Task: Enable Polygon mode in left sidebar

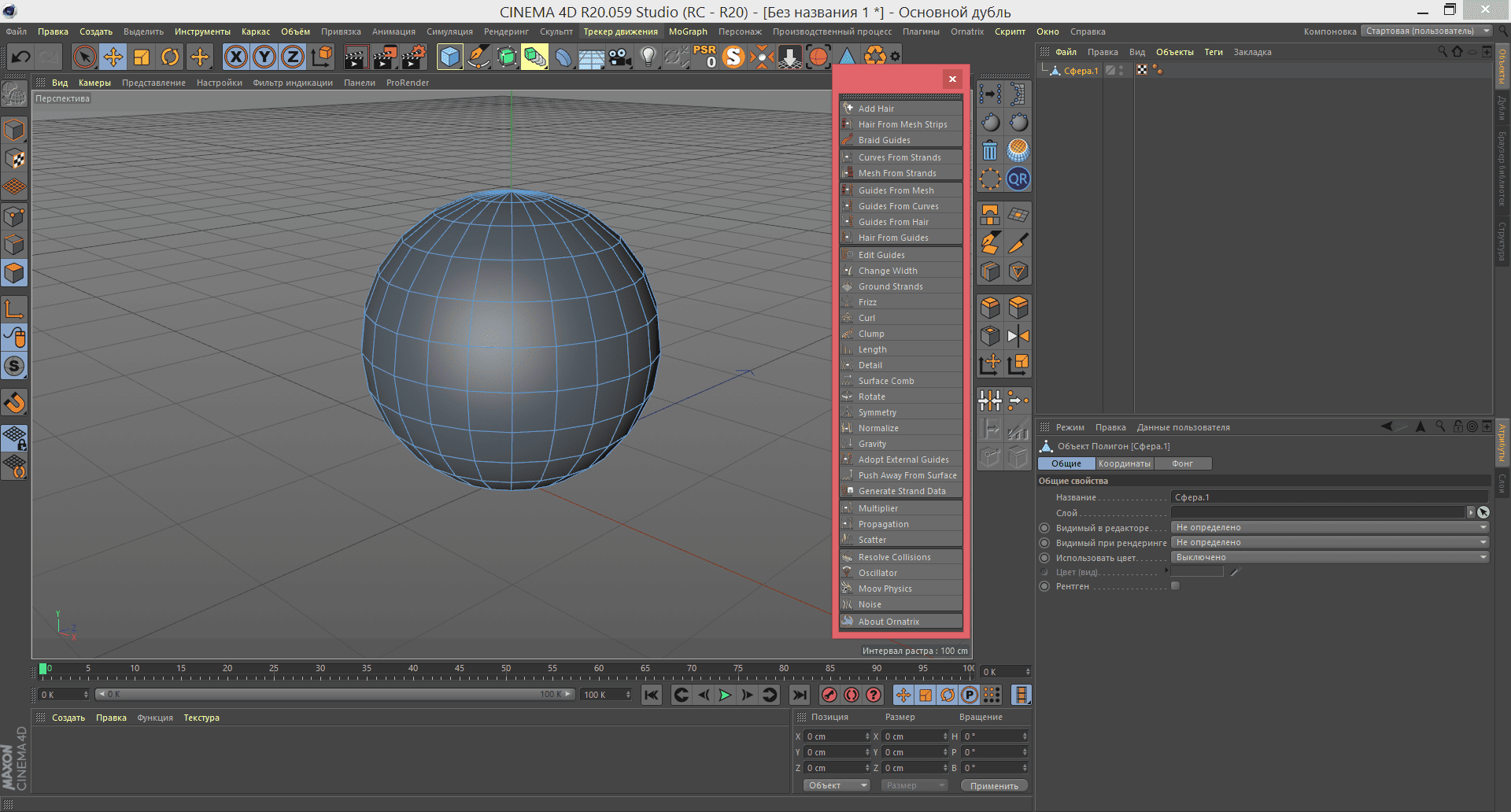Action: pos(14,273)
